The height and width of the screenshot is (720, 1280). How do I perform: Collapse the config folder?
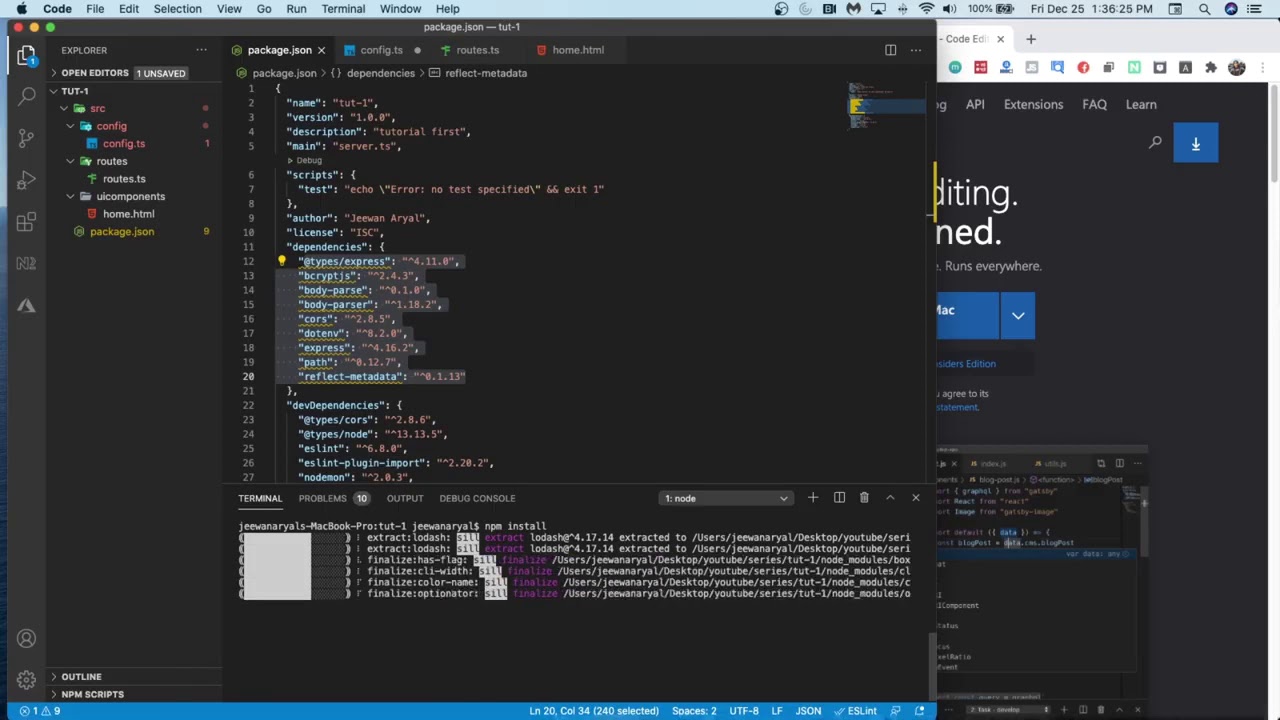(x=70, y=126)
